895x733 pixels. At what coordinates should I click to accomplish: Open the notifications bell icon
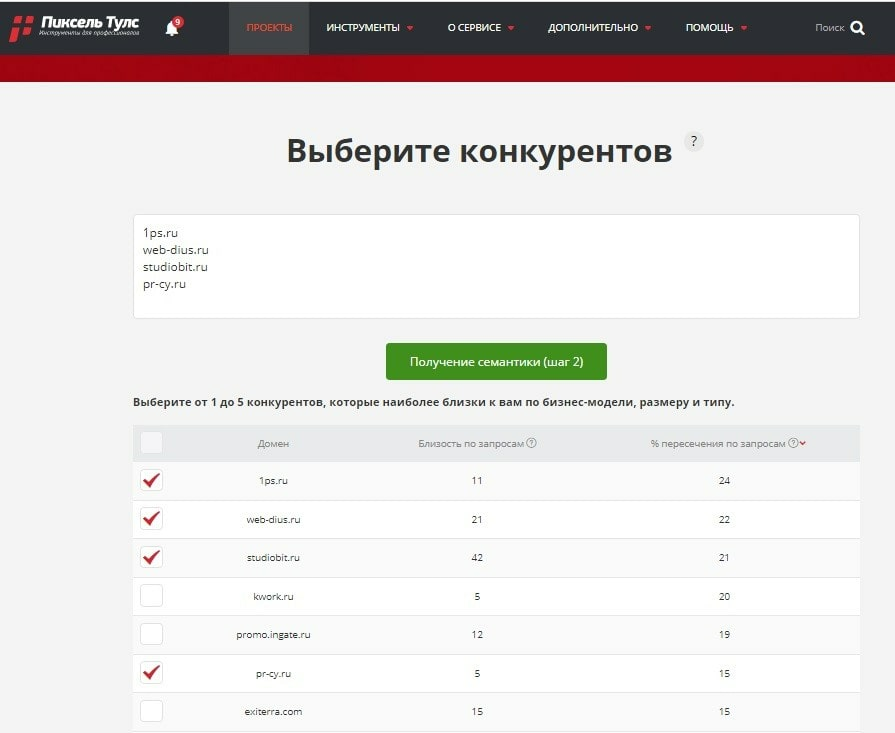click(x=172, y=27)
